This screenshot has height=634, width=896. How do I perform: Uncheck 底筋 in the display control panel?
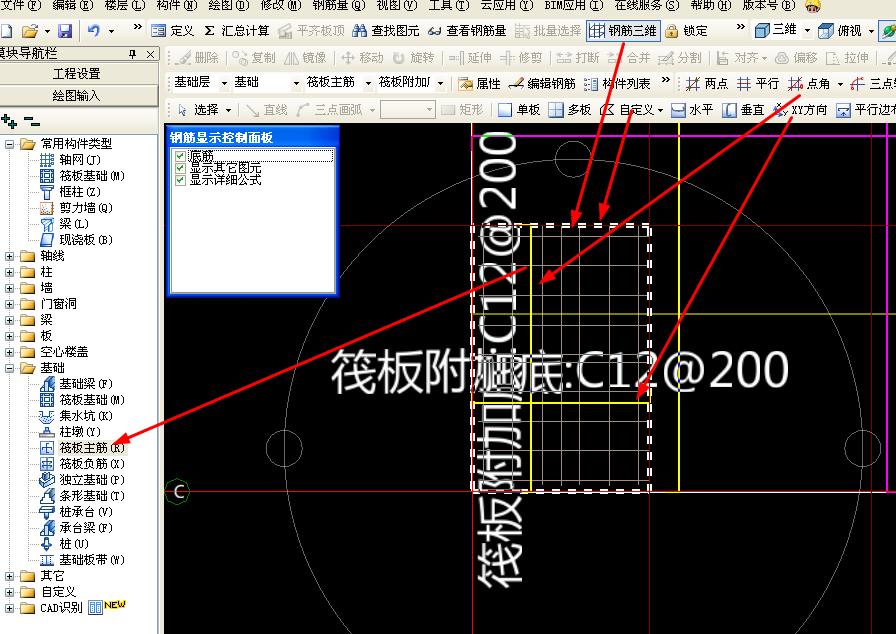180,155
